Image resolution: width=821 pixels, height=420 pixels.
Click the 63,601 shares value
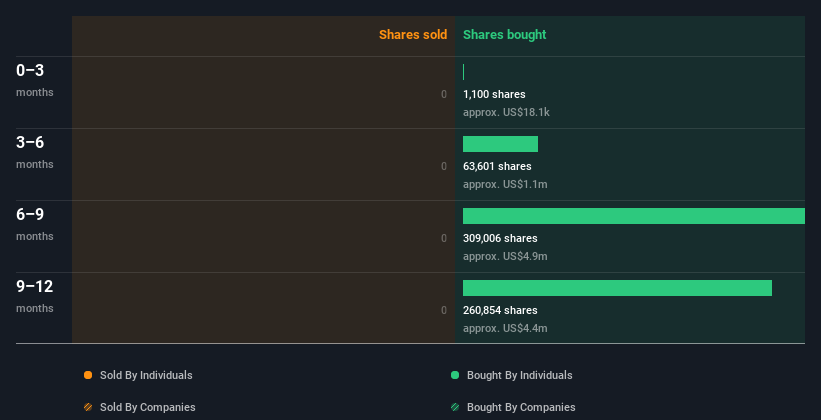[x=497, y=166]
